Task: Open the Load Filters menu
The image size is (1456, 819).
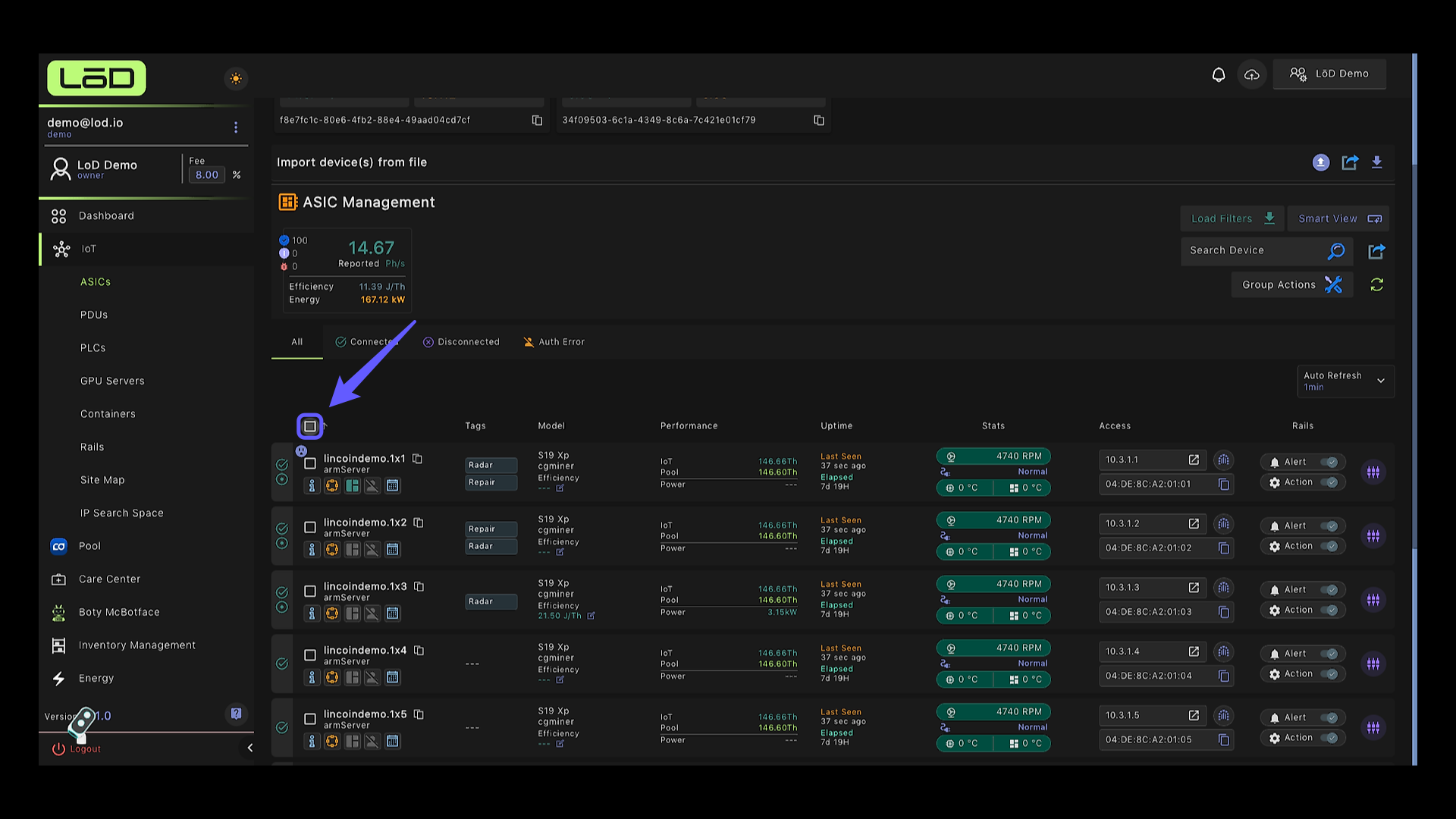Action: click(1232, 218)
